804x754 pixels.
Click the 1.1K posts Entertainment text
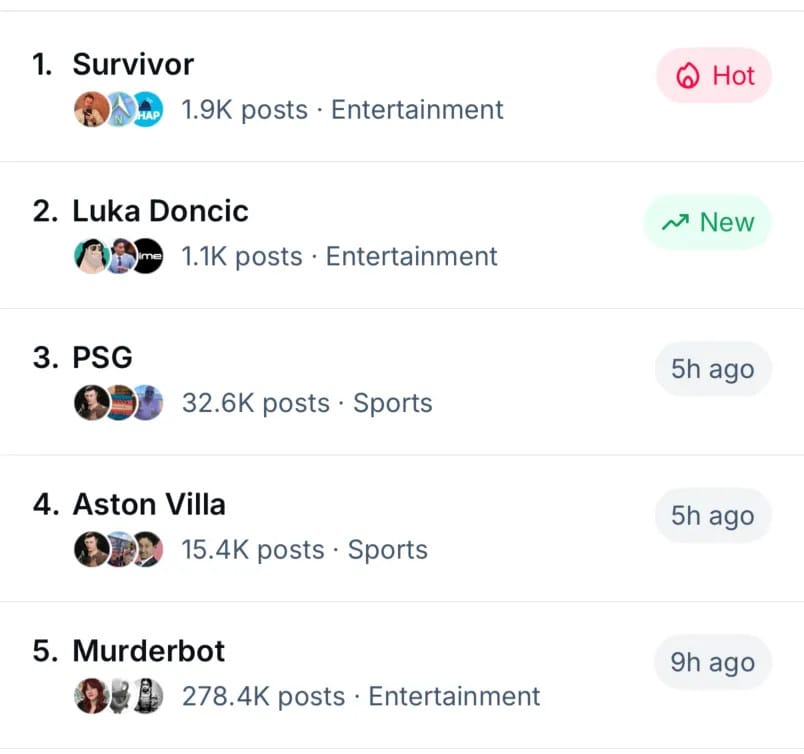[x=339, y=257]
